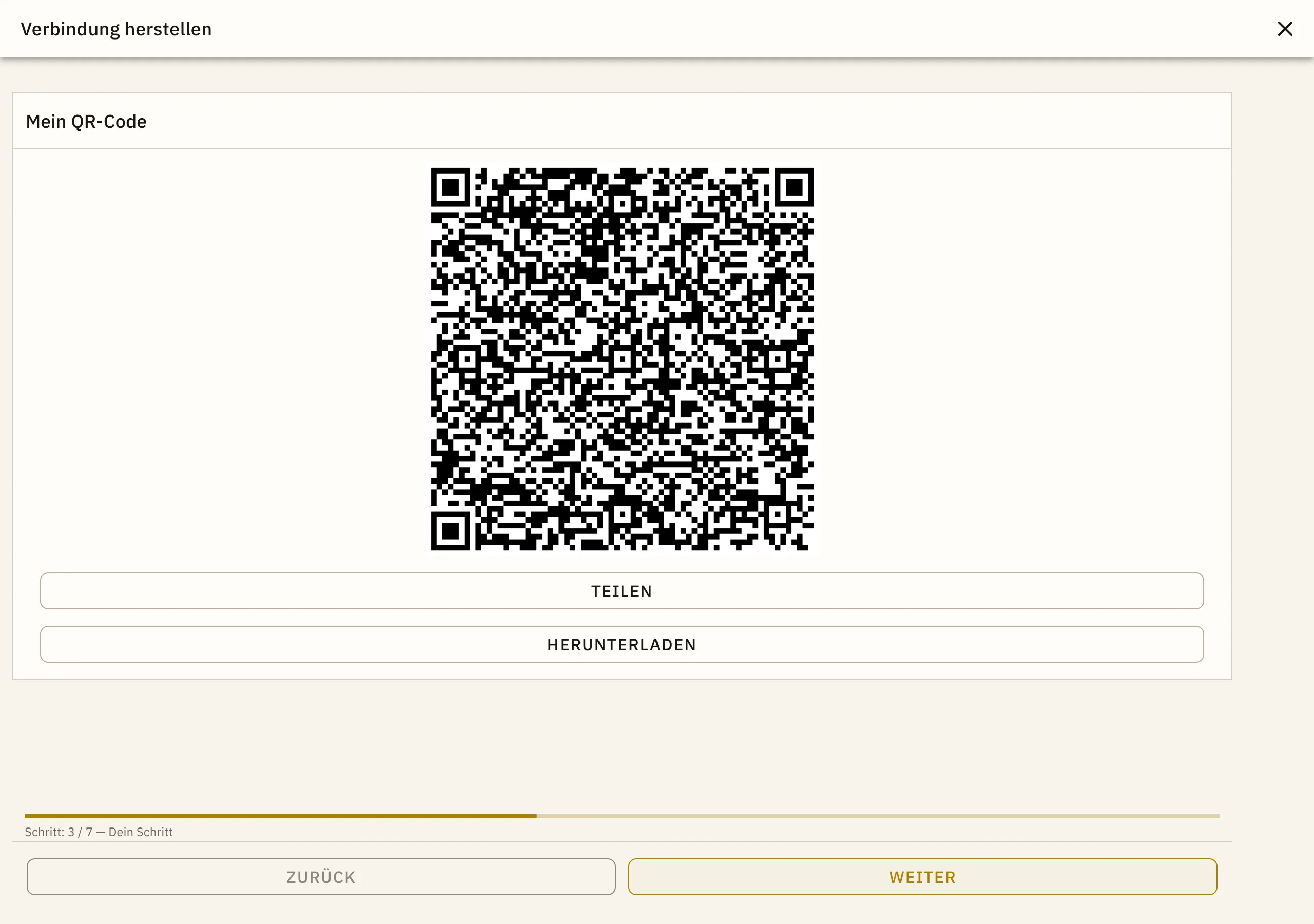Click the QR code image
Image resolution: width=1314 pixels, height=924 pixels.
622,359
